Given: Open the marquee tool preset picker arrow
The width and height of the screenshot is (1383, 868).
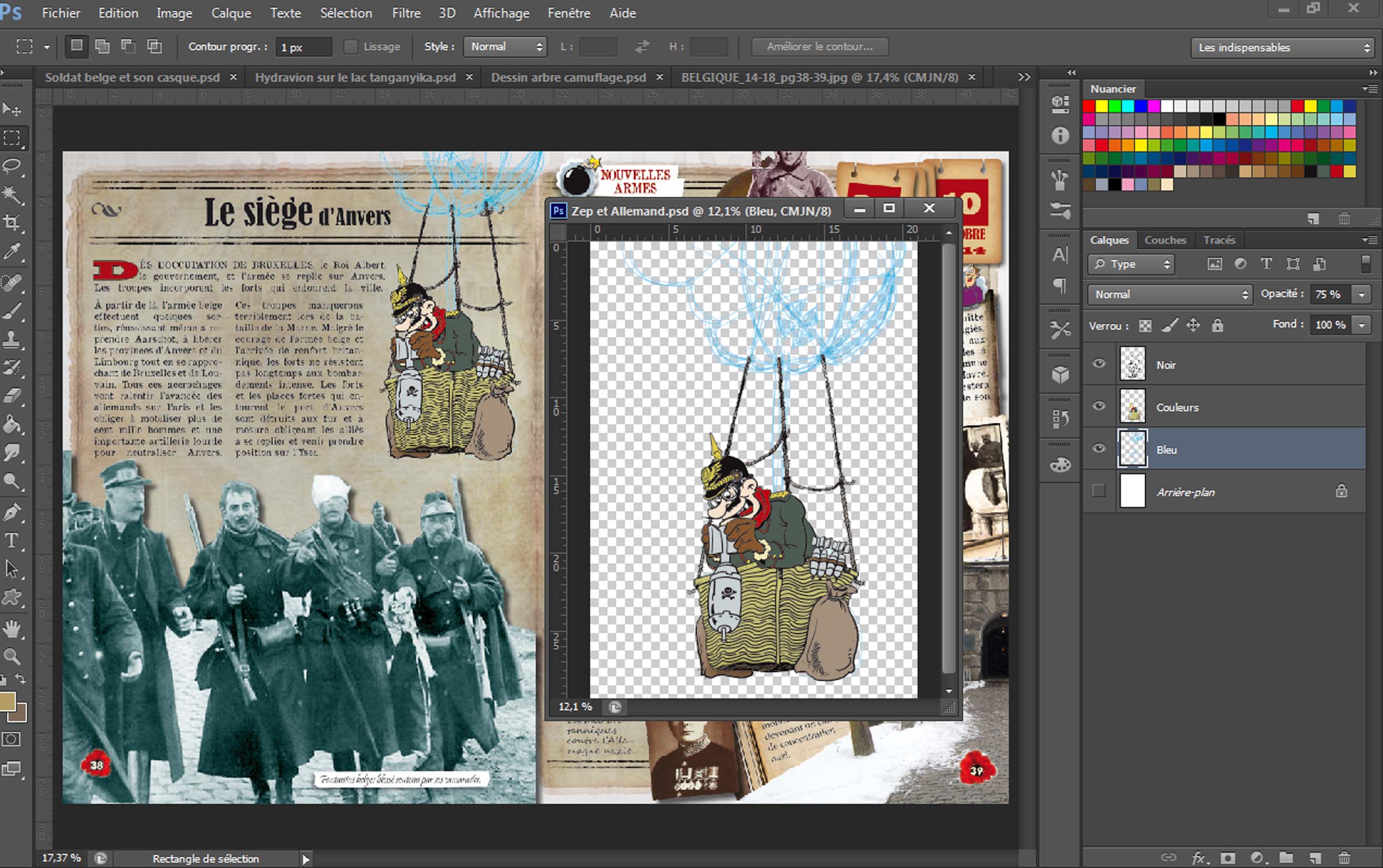Looking at the screenshot, I should [47, 47].
